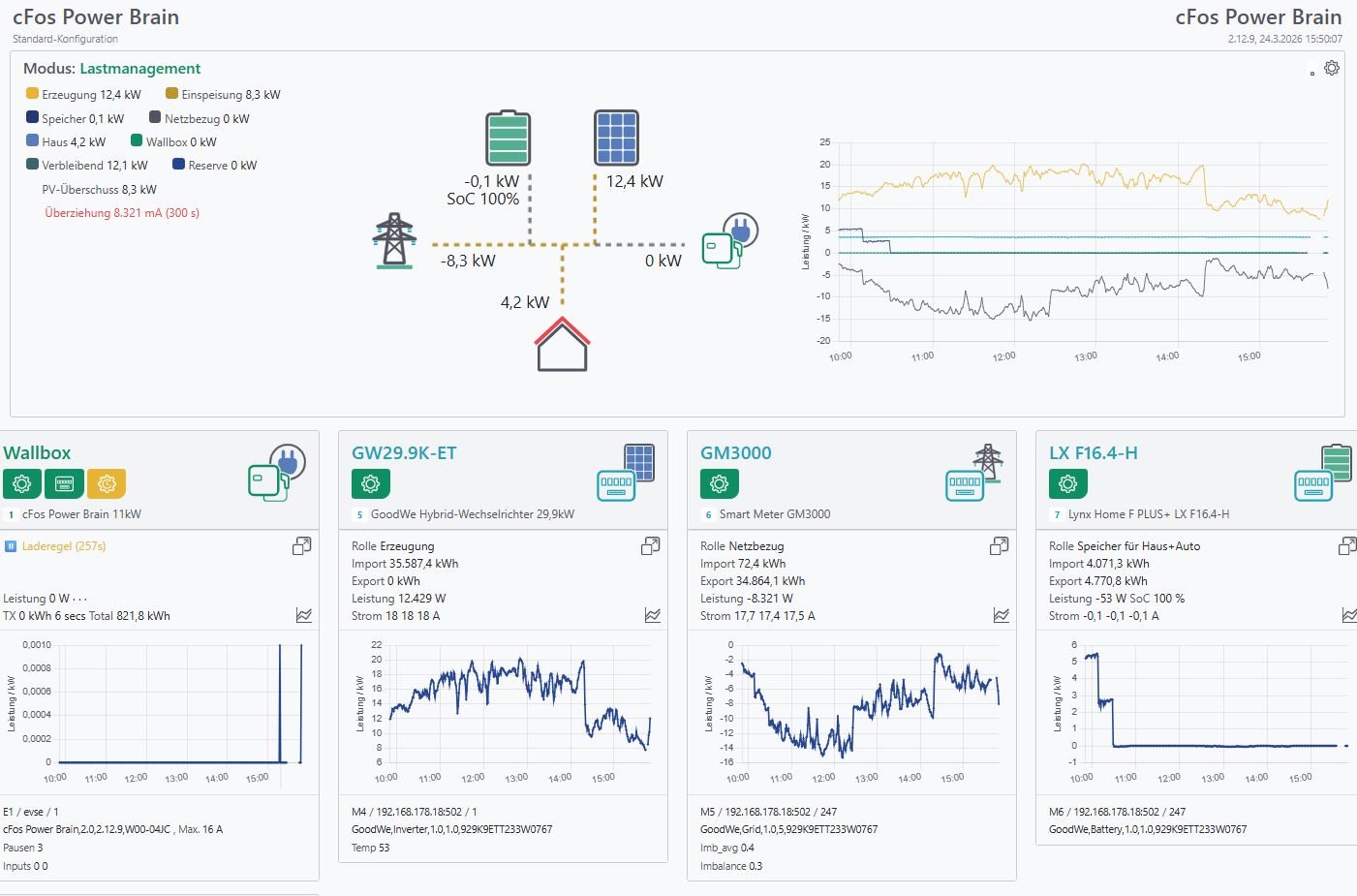1357x896 pixels.
Task: Open the global settings gear in the top-right
Action: 1332,68
